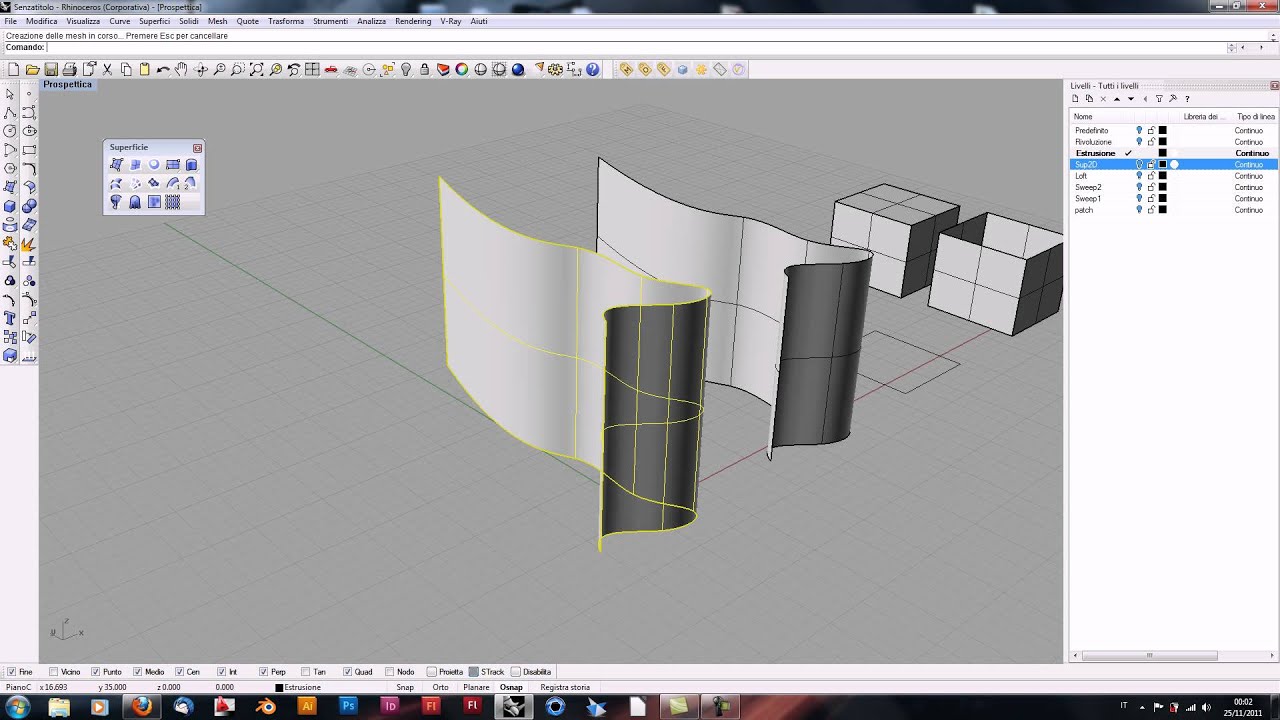Open the hammer tools icon in Livelli panel
This screenshot has width=1280, height=720.
tap(1173, 99)
